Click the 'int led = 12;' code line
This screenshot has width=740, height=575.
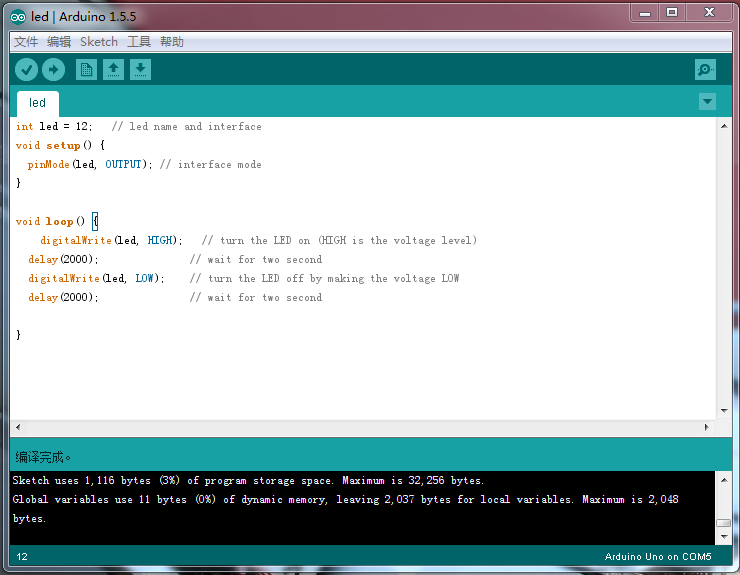[54, 127]
